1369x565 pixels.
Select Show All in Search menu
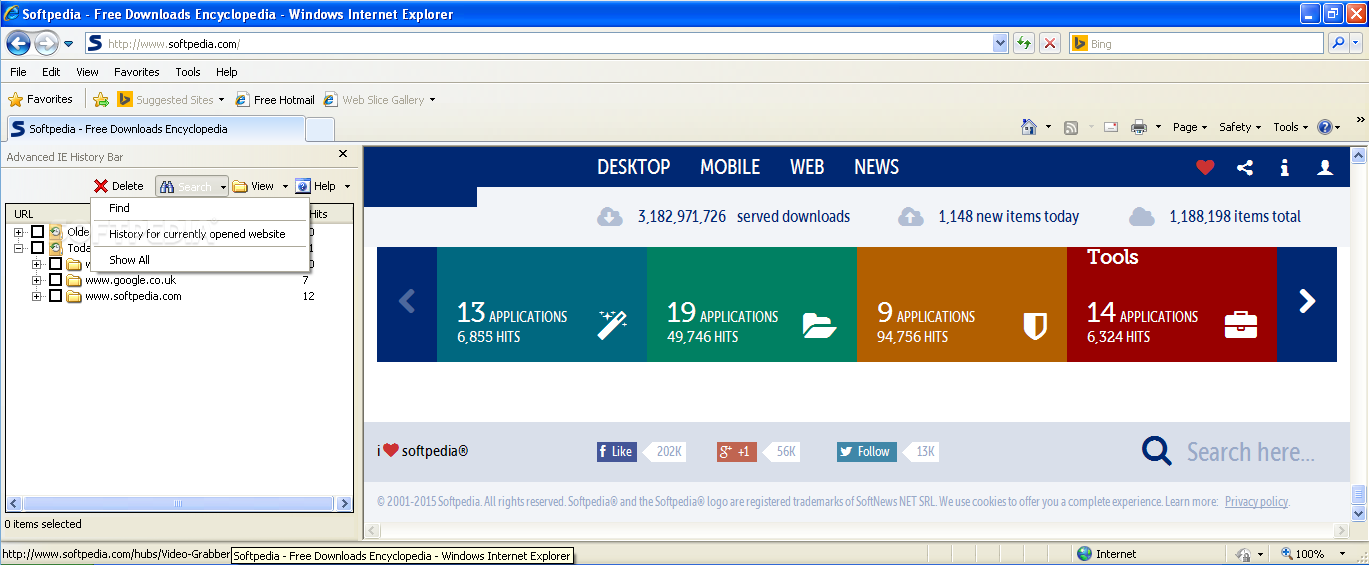click(199, 260)
